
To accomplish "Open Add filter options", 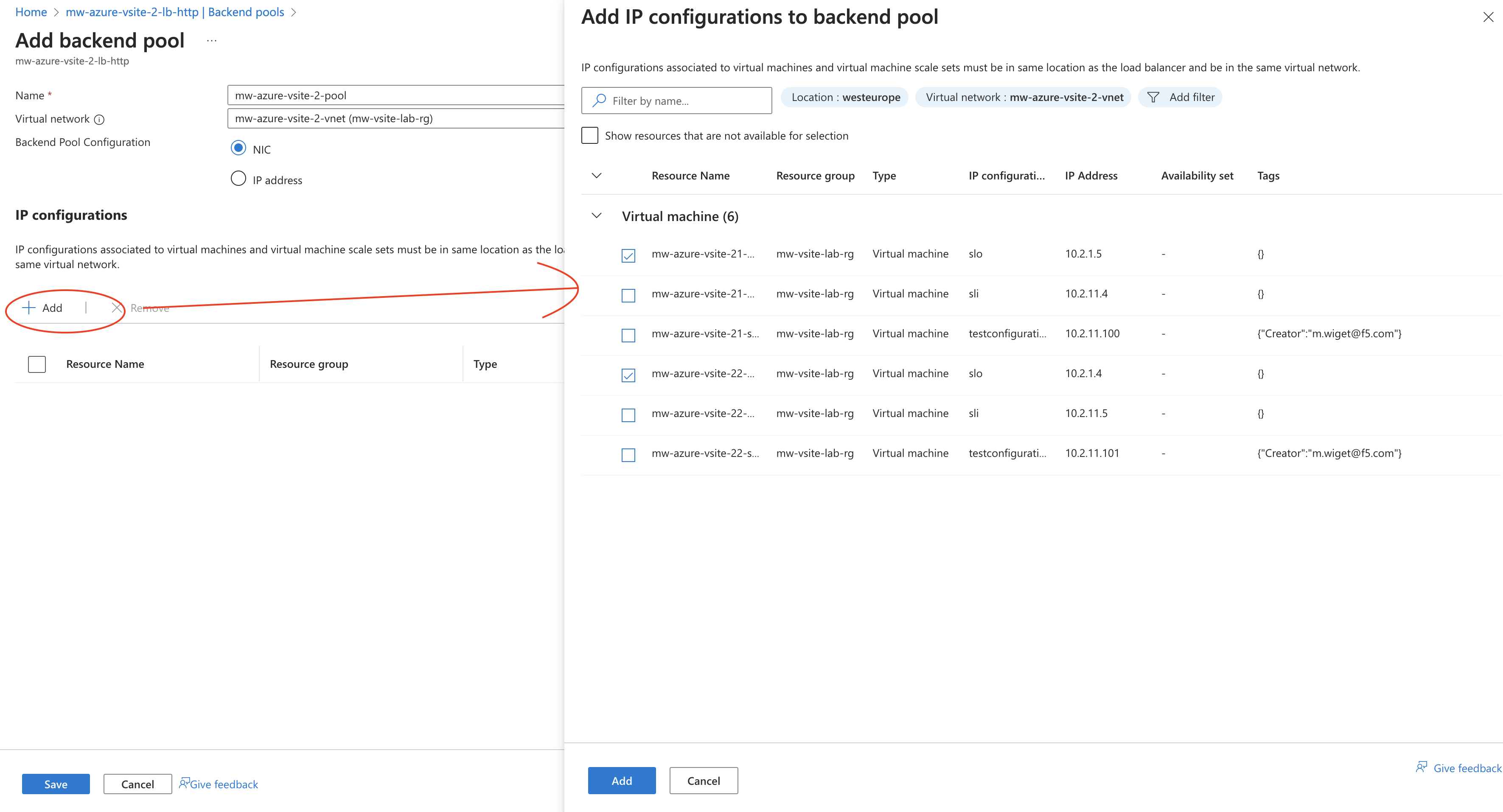I will click(x=1180, y=97).
